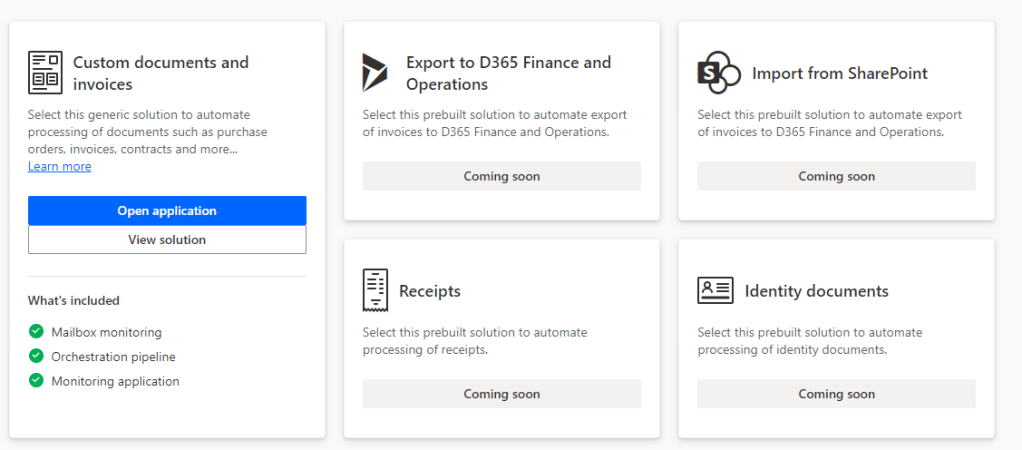Screen dimensions: 1022x450
Task: Select the Export to D365 Finance title
Action: point(508,73)
